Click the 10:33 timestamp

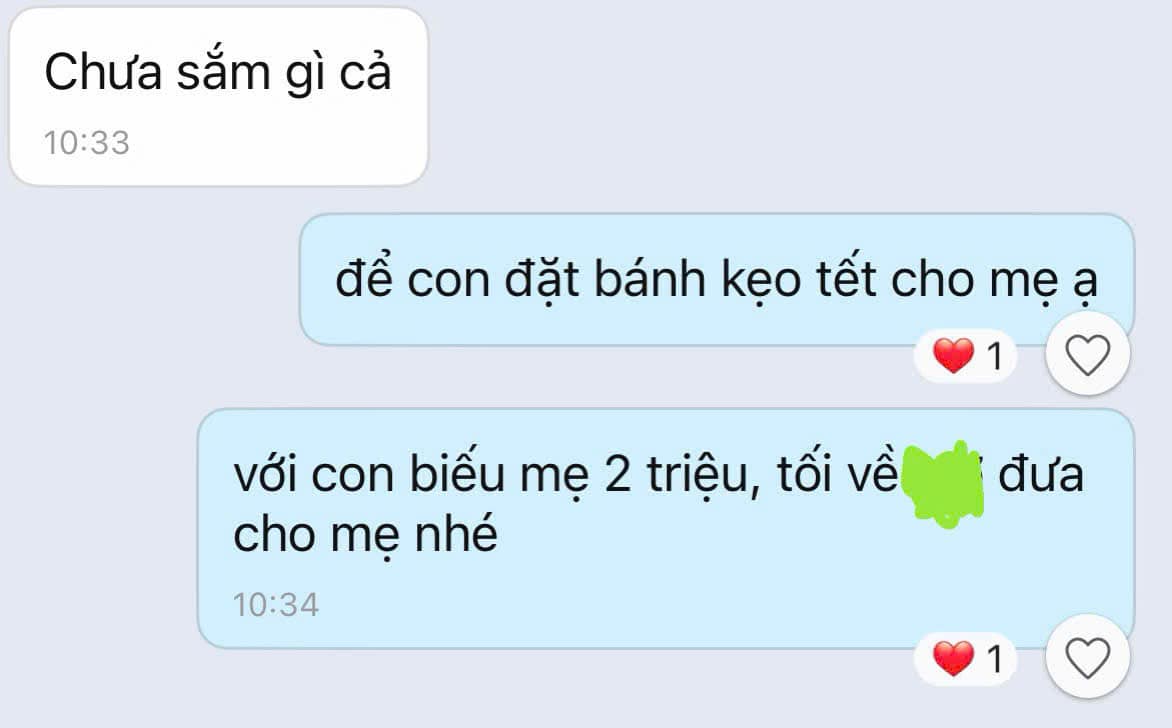coord(87,143)
